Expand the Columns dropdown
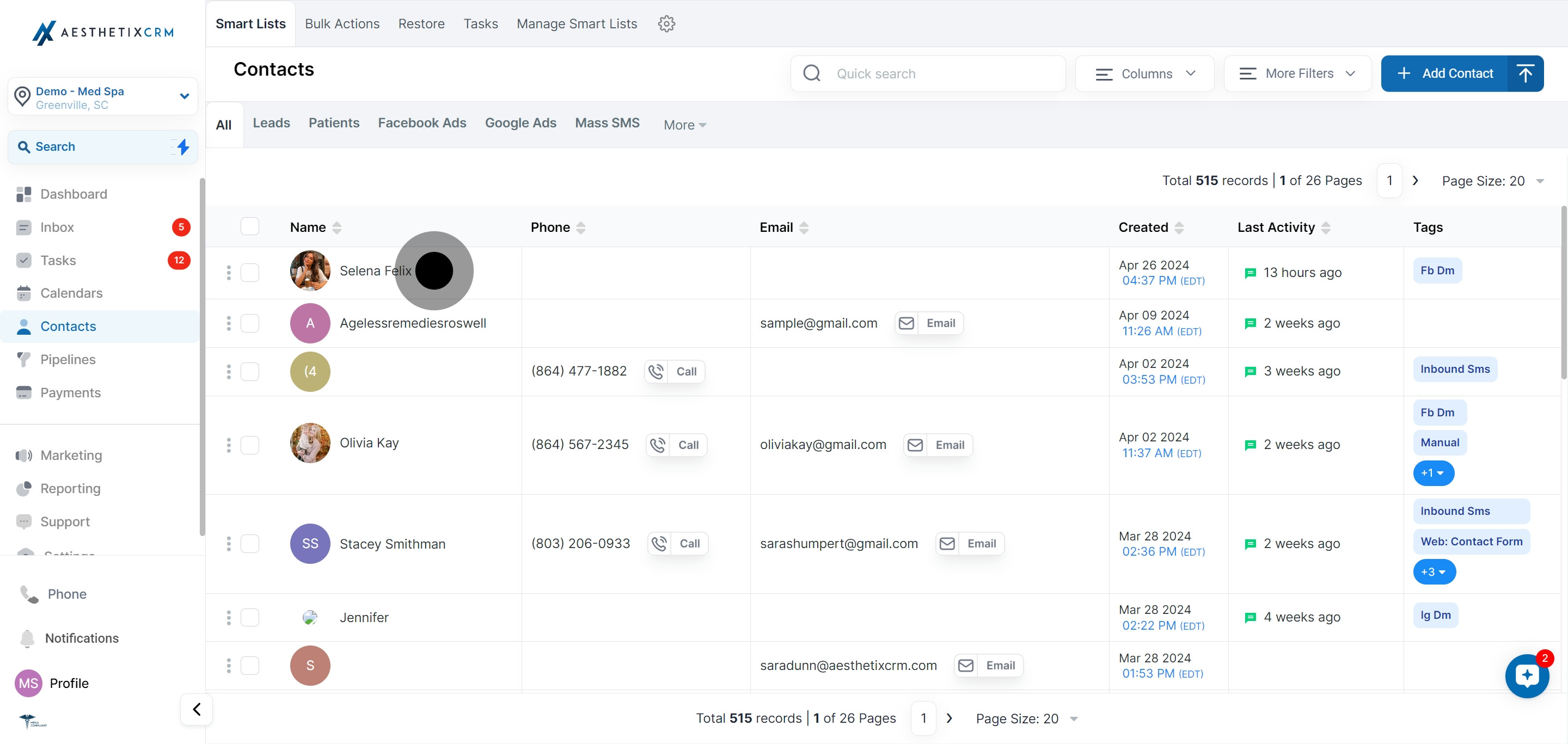 tap(1144, 73)
